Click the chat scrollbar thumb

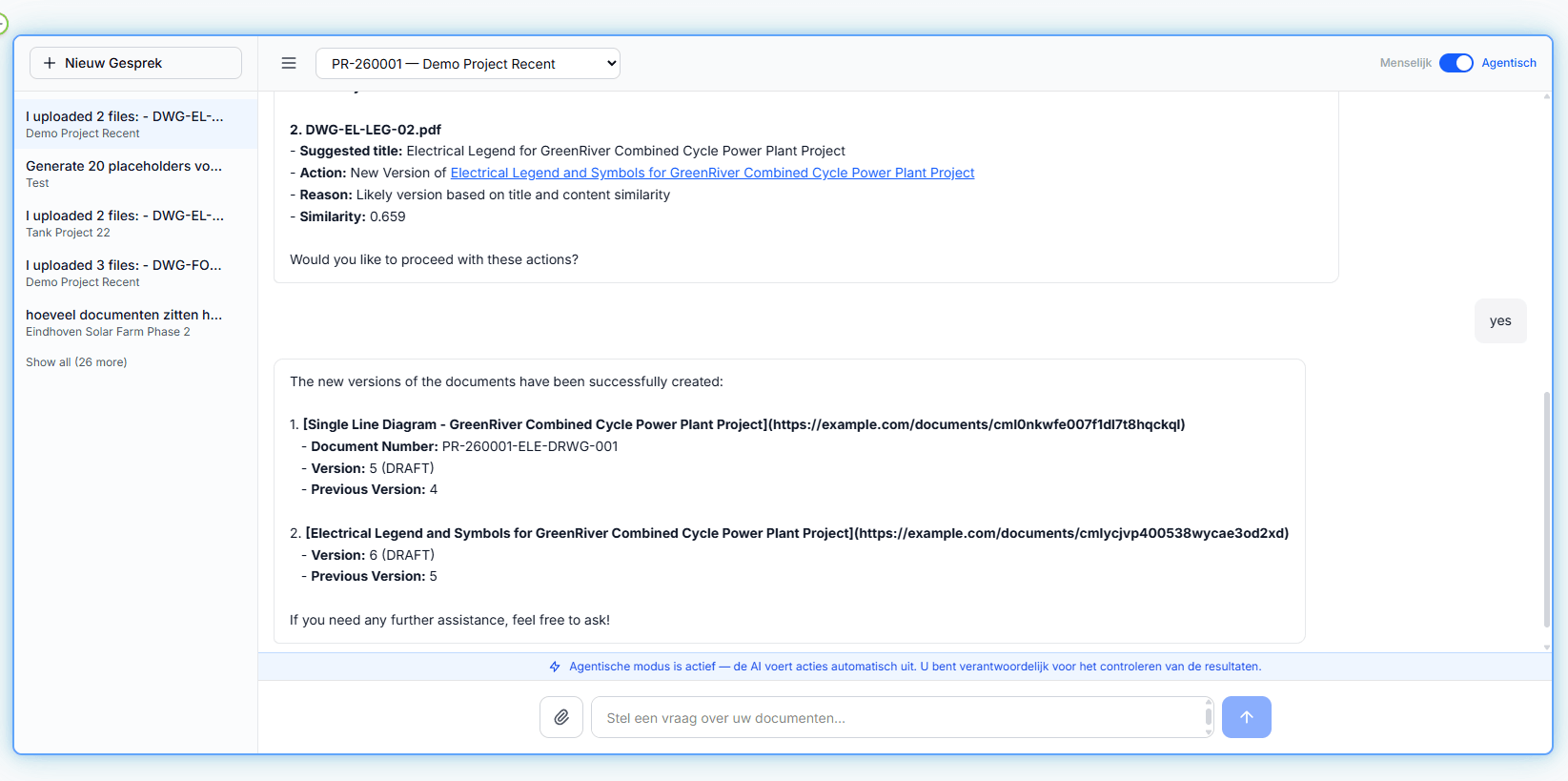point(1546,508)
